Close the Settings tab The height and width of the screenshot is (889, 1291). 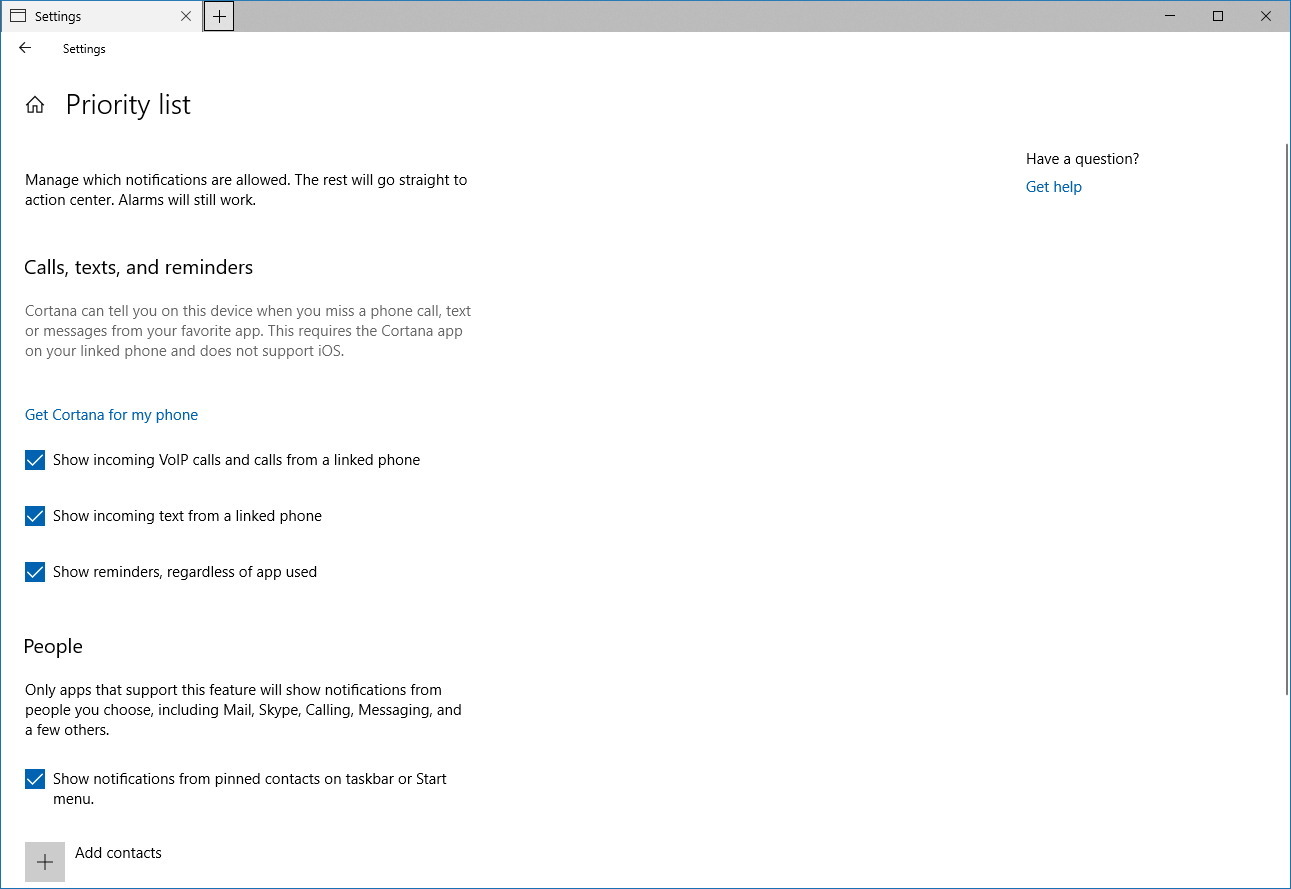[x=186, y=16]
